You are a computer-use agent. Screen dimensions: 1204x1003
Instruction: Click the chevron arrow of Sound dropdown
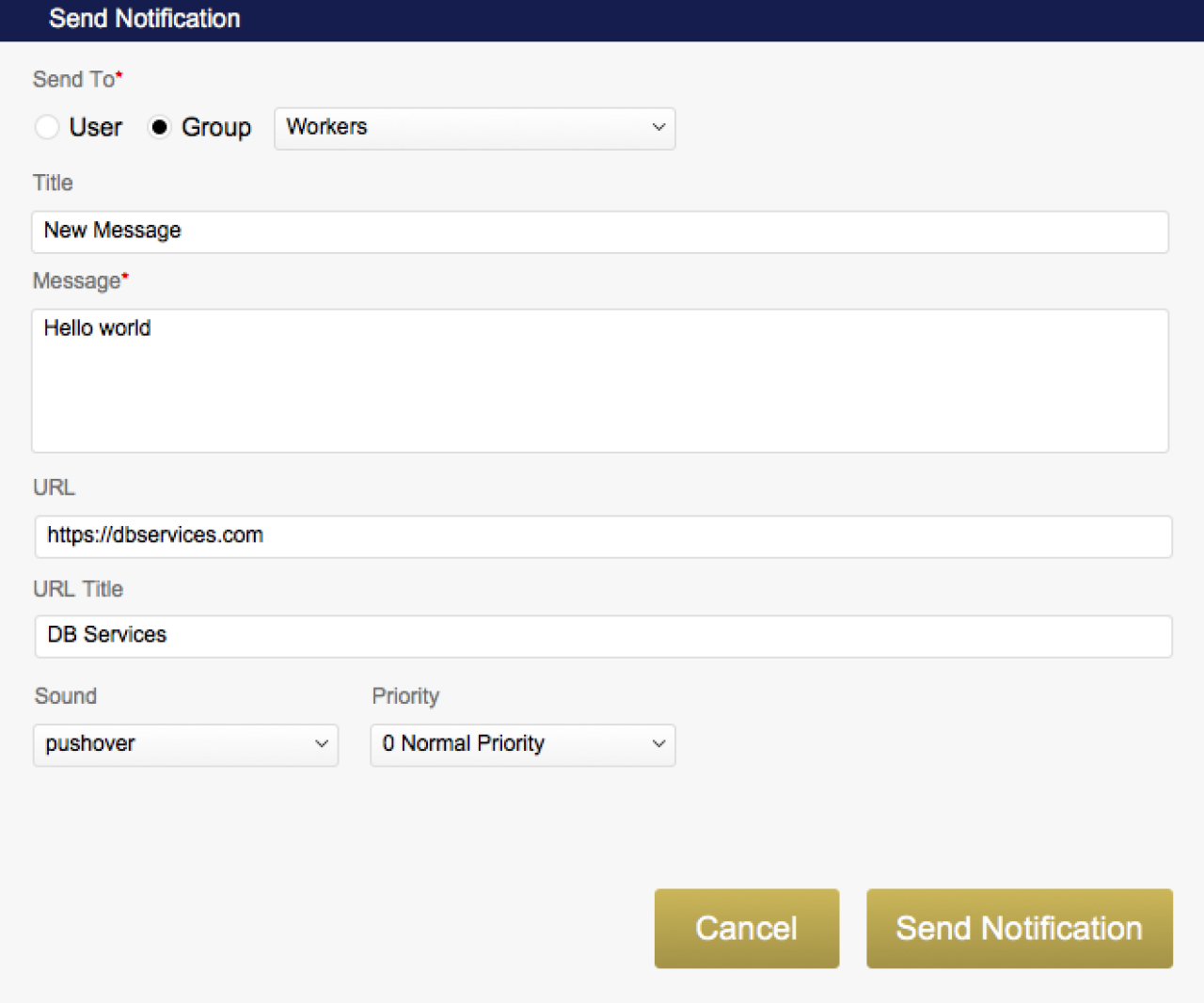[x=322, y=744]
